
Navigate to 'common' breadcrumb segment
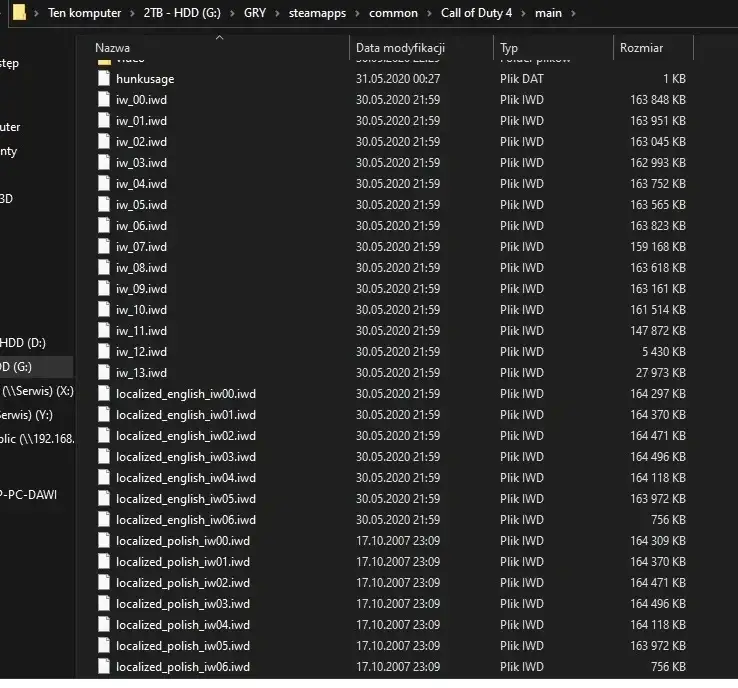click(x=393, y=13)
